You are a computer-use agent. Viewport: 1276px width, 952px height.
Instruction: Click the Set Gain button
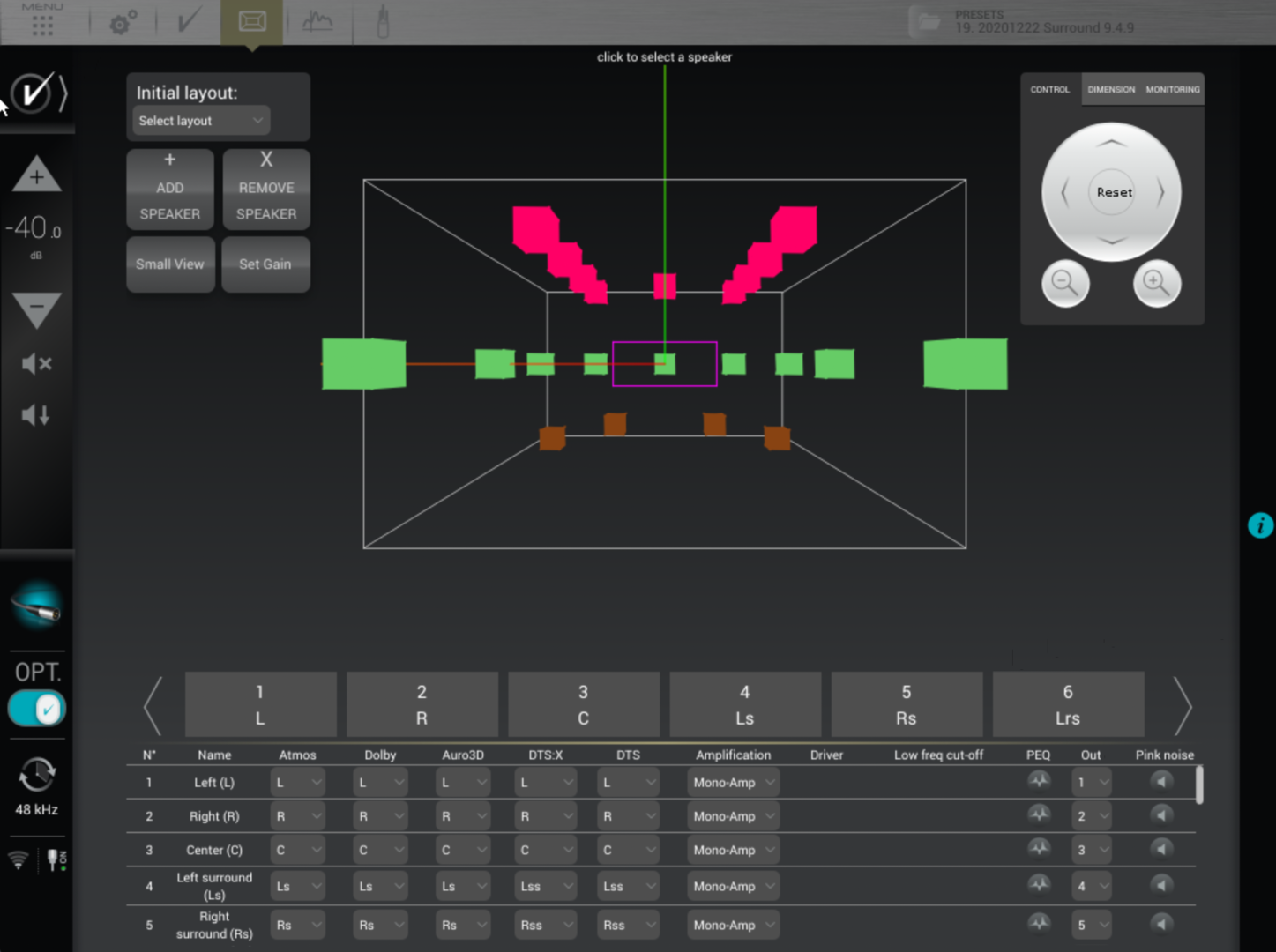265,264
